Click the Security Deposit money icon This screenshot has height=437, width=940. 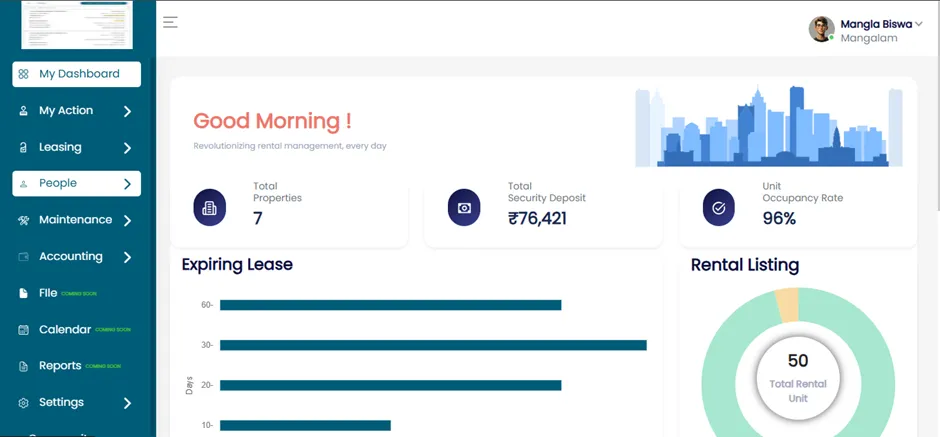click(x=464, y=207)
